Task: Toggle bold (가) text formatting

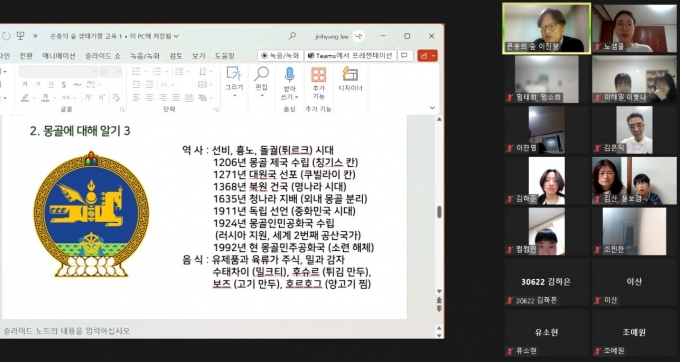Action: (25, 85)
